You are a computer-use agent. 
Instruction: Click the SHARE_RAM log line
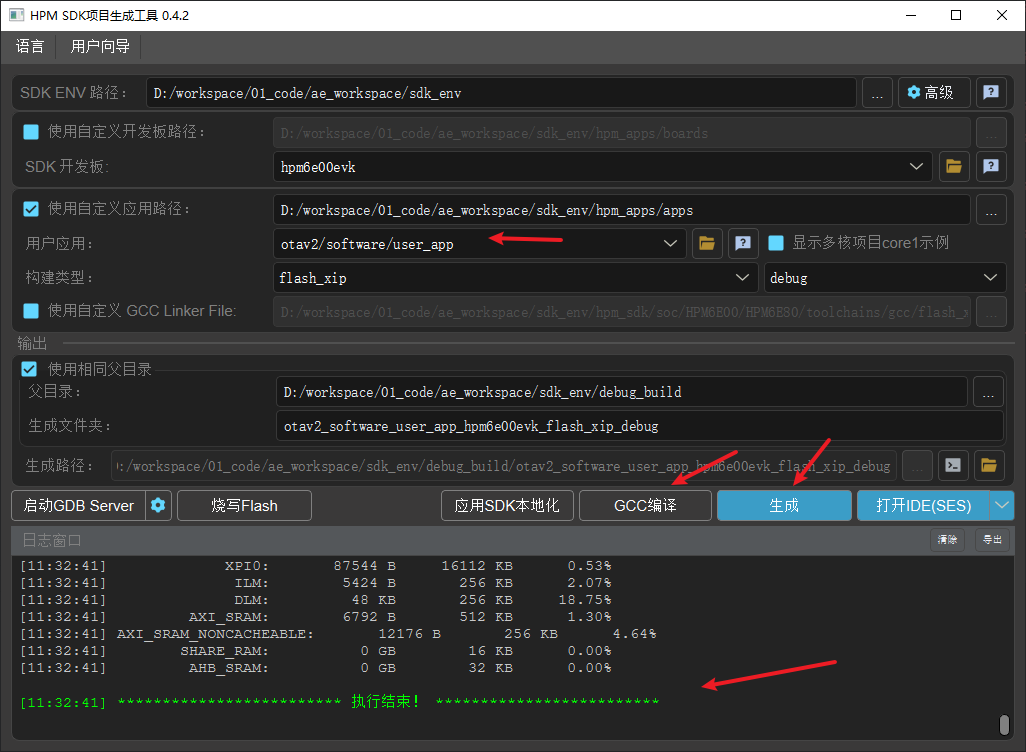tap(315, 651)
